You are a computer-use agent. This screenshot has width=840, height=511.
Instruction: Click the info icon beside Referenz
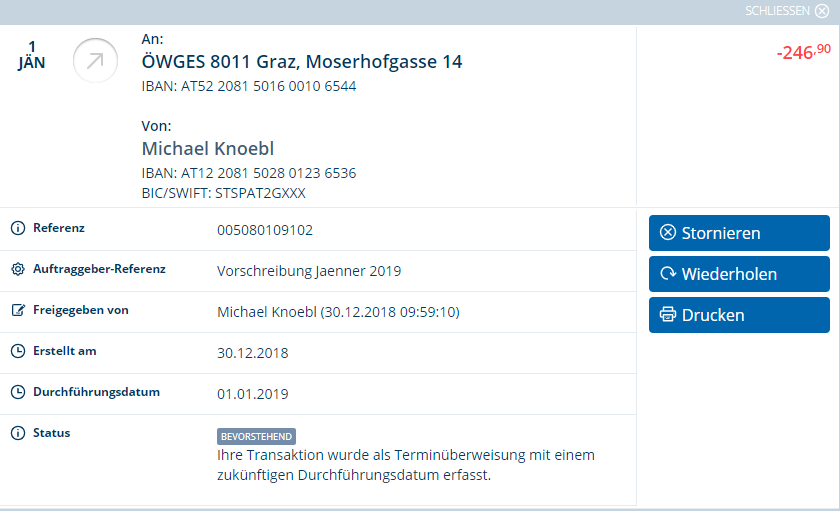(x=18, y=228)
